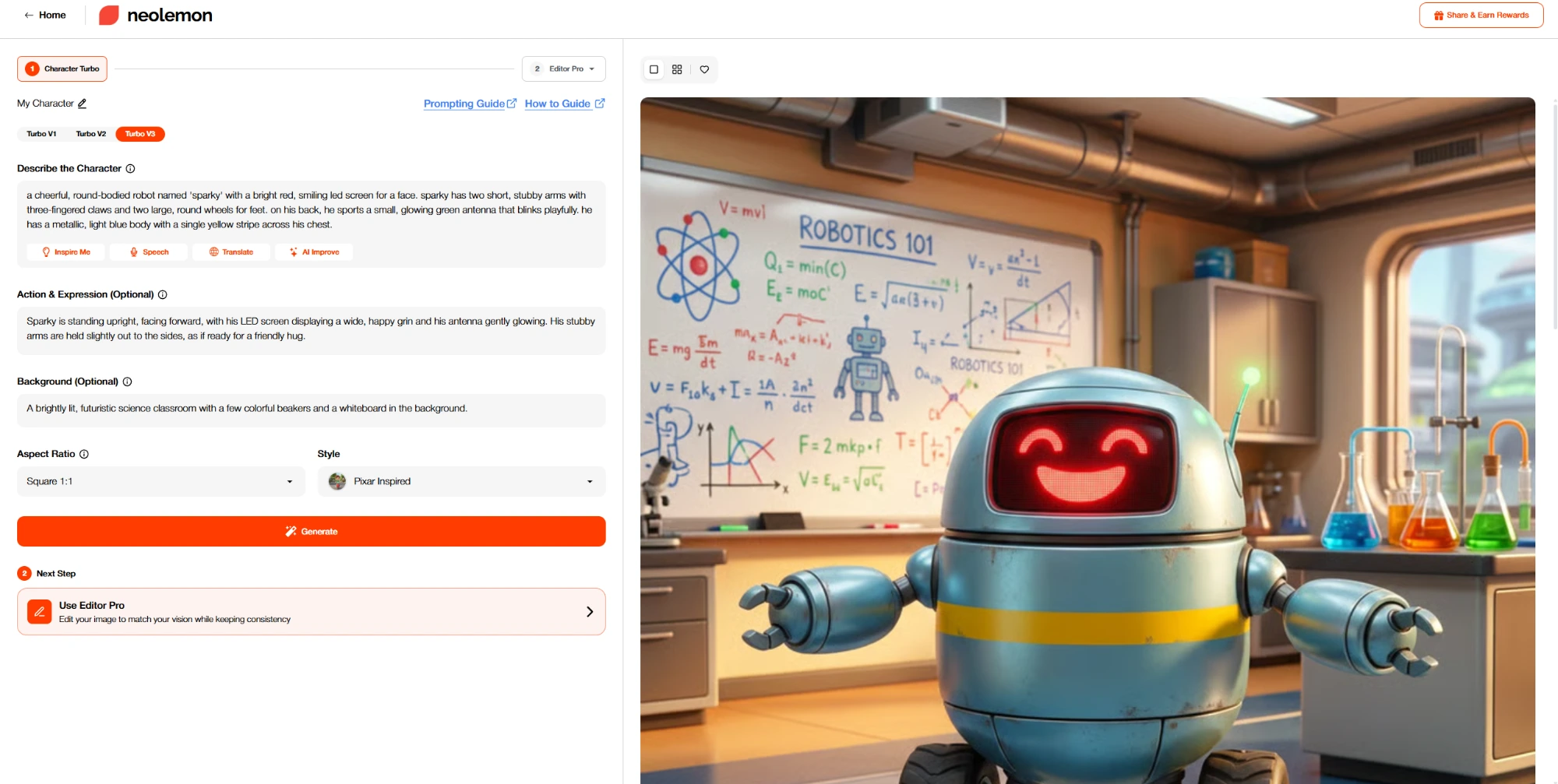Viewport: 1558px width, 784px height.
Task: Select Turbo V1 model version
Action: [x=41, y=134]
